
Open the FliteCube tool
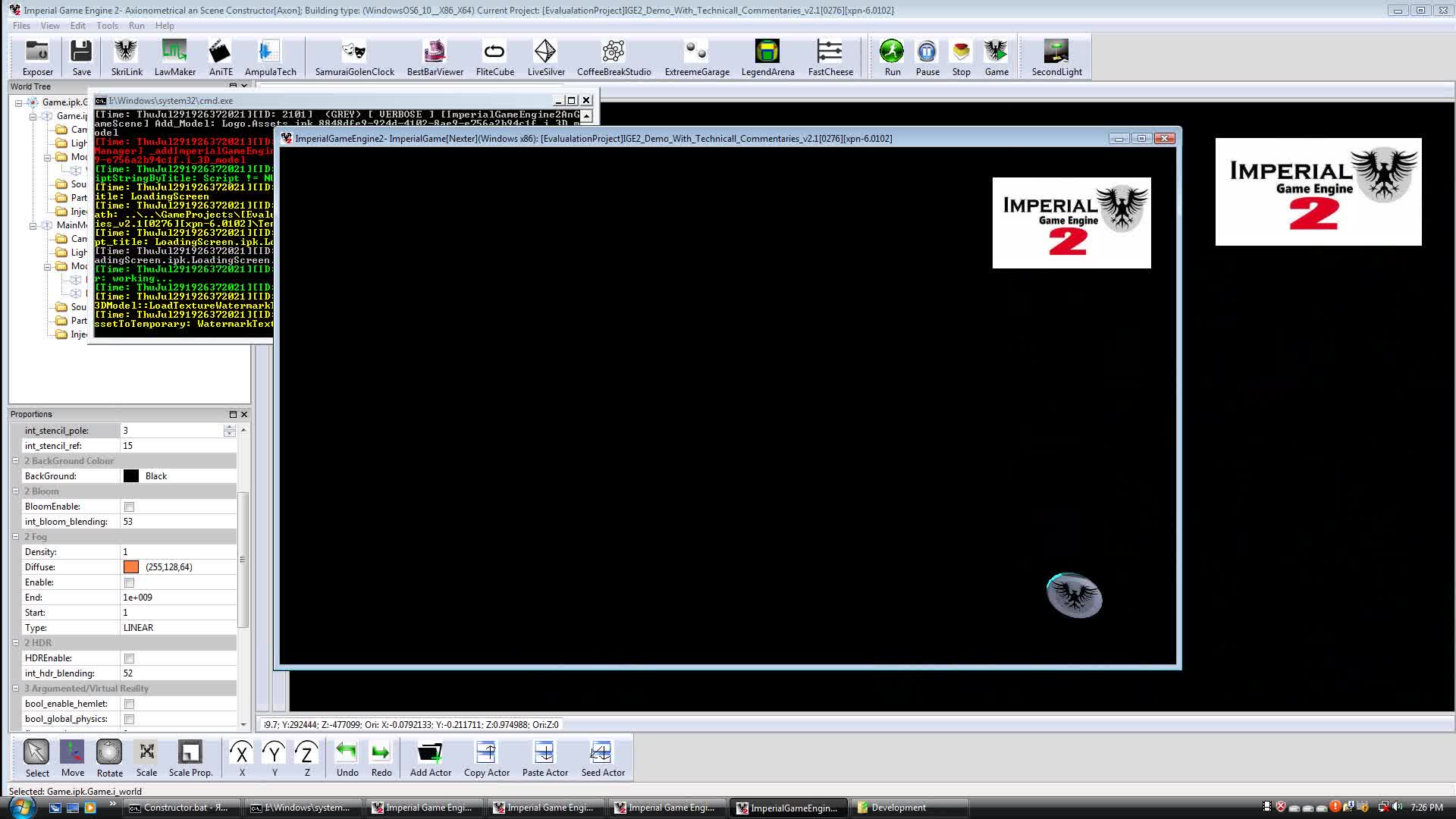[494, 55]
